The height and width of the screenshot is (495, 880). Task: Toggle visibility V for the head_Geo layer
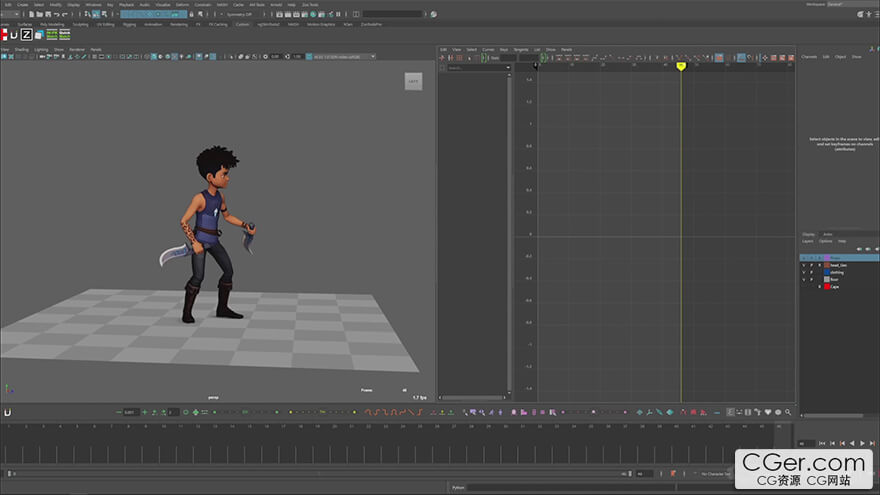803,265
